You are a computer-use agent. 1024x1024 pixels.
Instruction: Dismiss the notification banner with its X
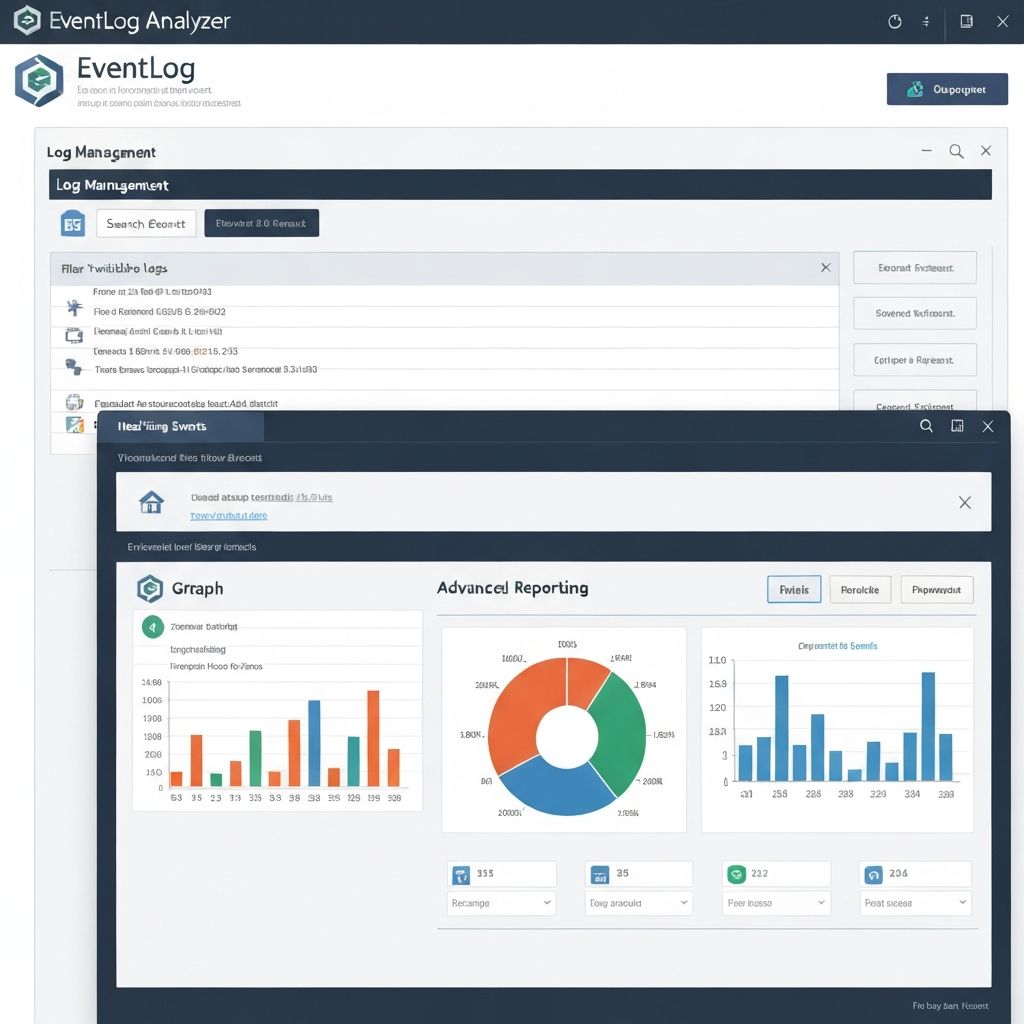[965, 502]
